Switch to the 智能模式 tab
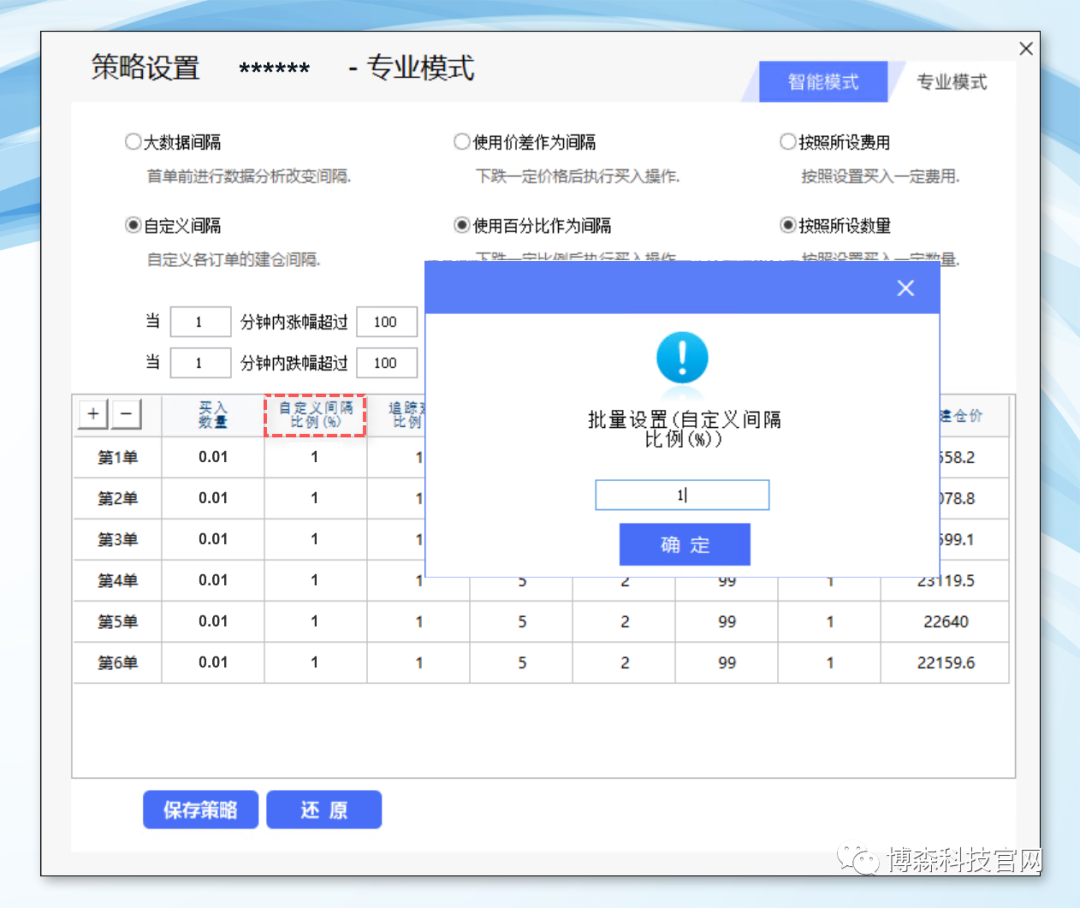 (823, 82)
